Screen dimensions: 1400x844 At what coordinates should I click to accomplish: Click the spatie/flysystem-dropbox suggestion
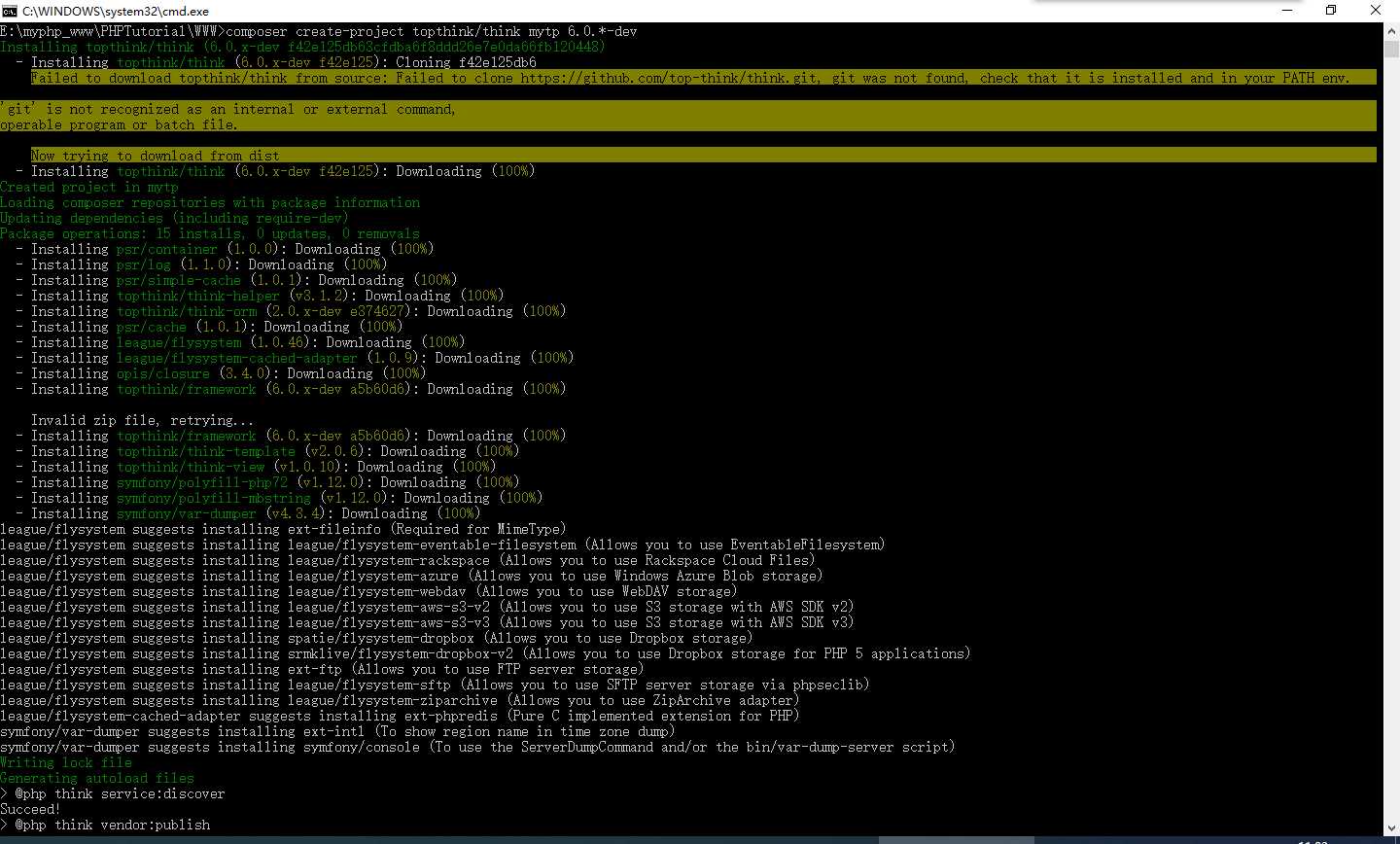(376, 638)
